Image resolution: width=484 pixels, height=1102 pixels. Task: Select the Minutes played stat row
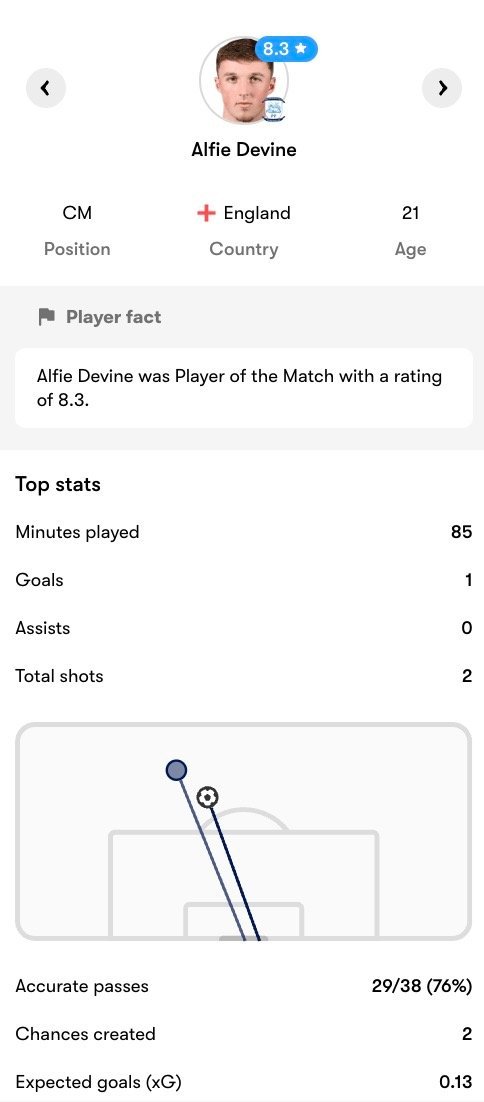[x=244, y=532]
